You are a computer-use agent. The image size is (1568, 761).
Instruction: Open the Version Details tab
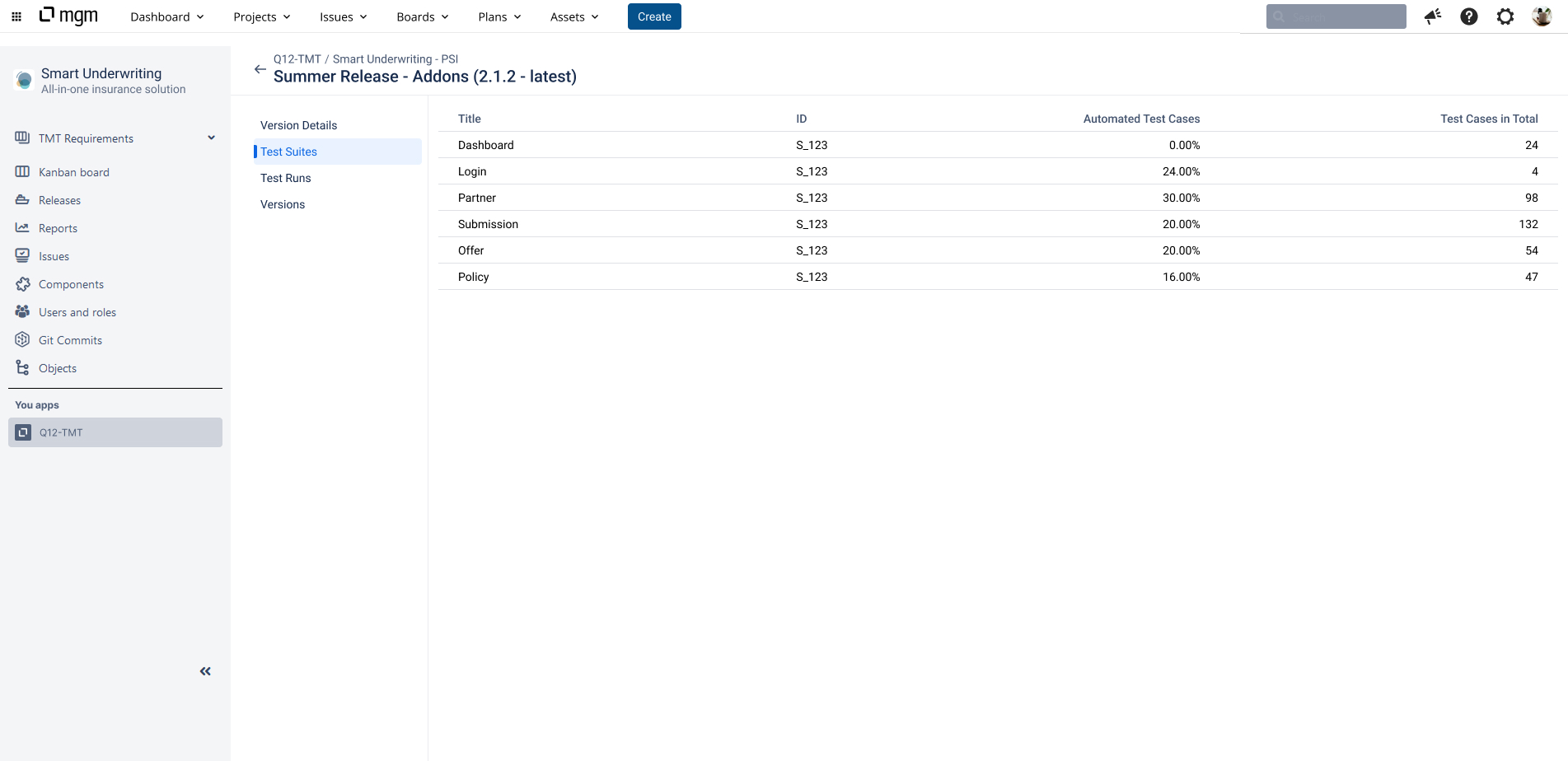[x=298, y=125]
